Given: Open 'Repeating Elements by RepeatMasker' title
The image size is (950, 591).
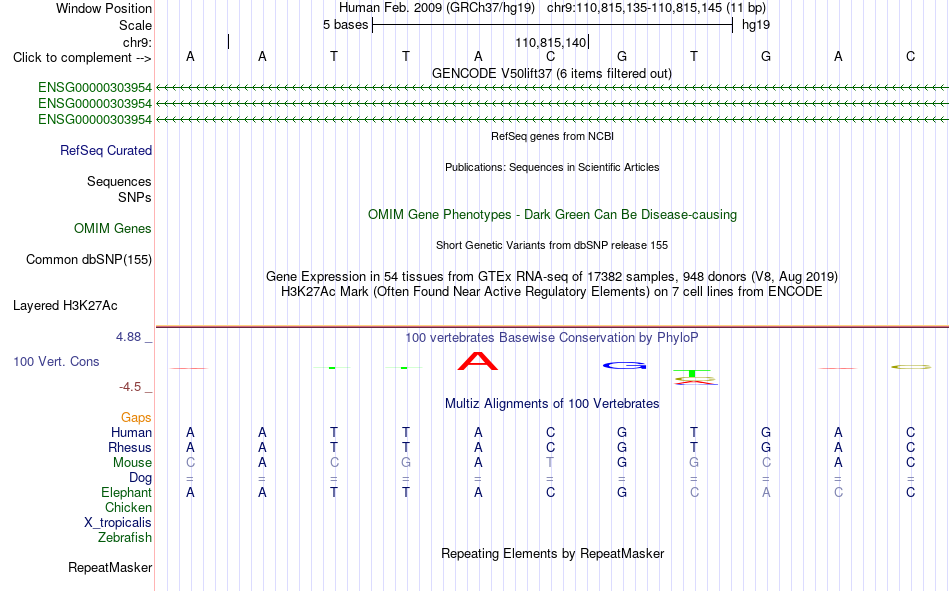Looking at the screenshot, I should (553, 554).
